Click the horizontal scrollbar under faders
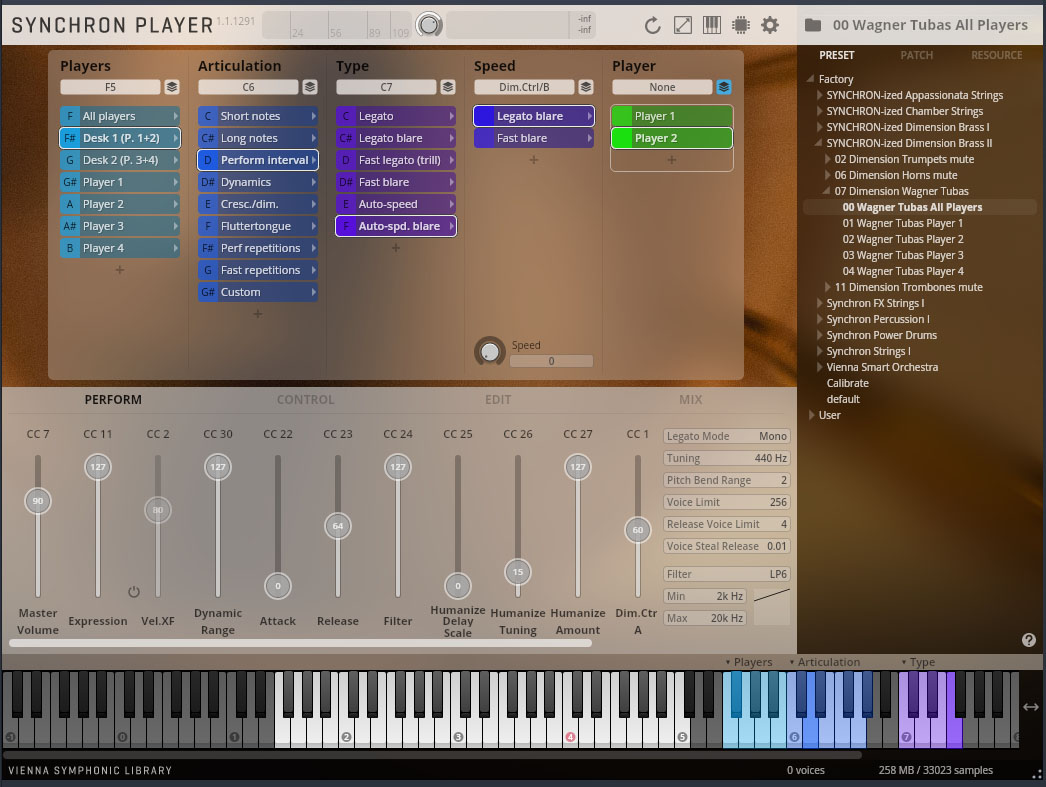This screenshot has height=787, width=1046. [x=300, y=643]
